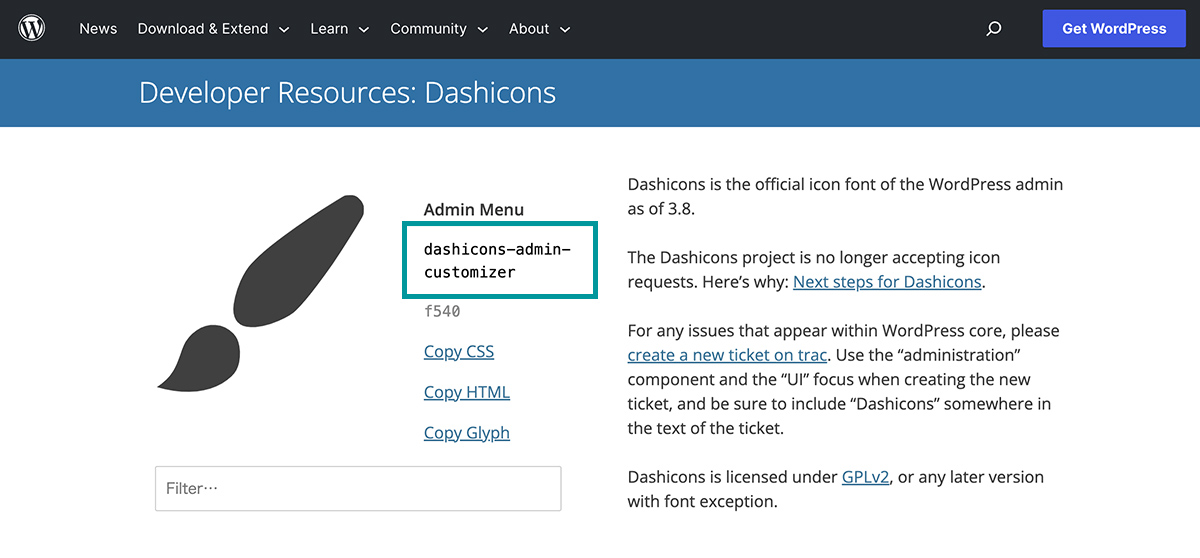This screenshot has height=558, width=1200.
Task: Open the News menu item
Action: point(98,29)
